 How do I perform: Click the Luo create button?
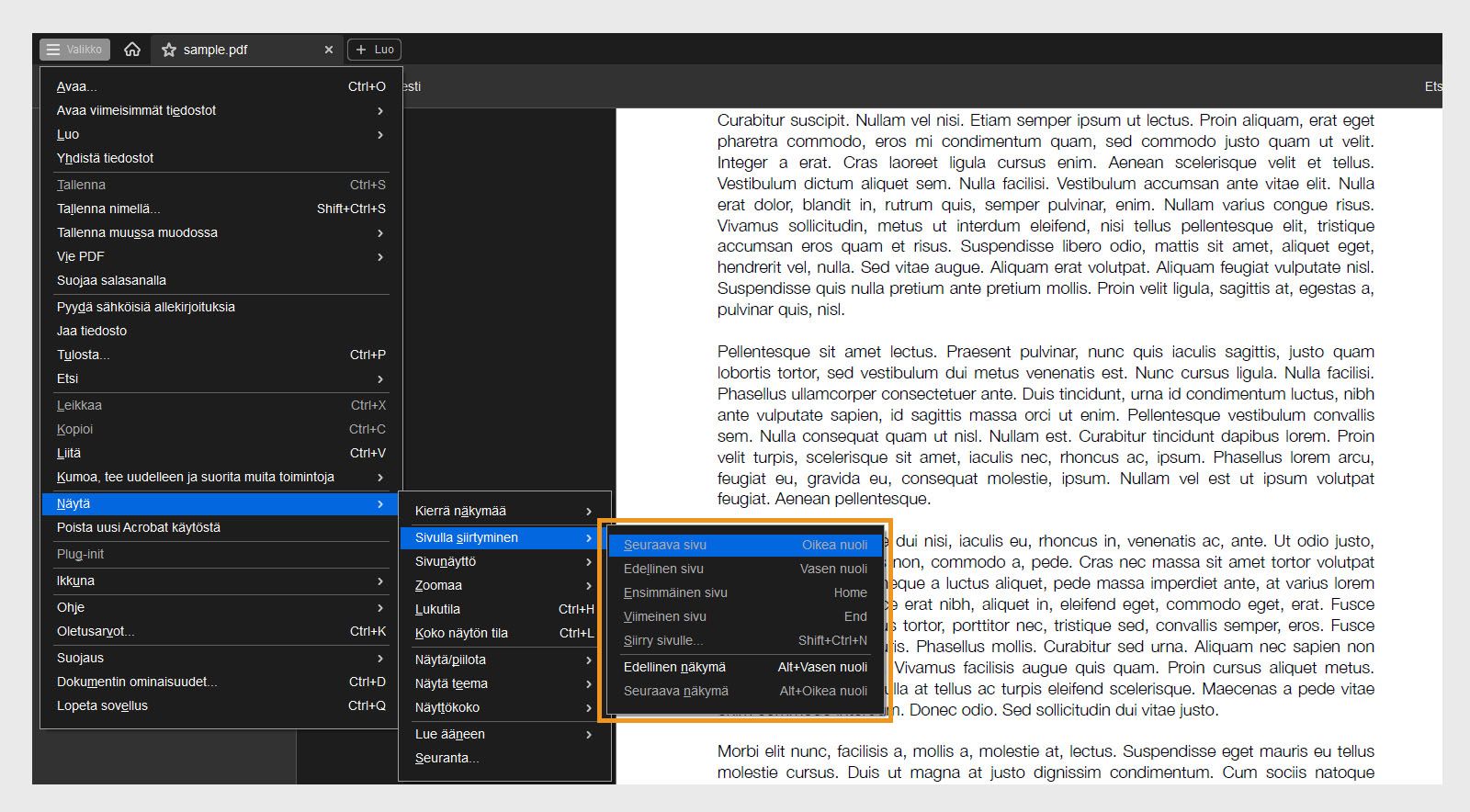(374, 50)
